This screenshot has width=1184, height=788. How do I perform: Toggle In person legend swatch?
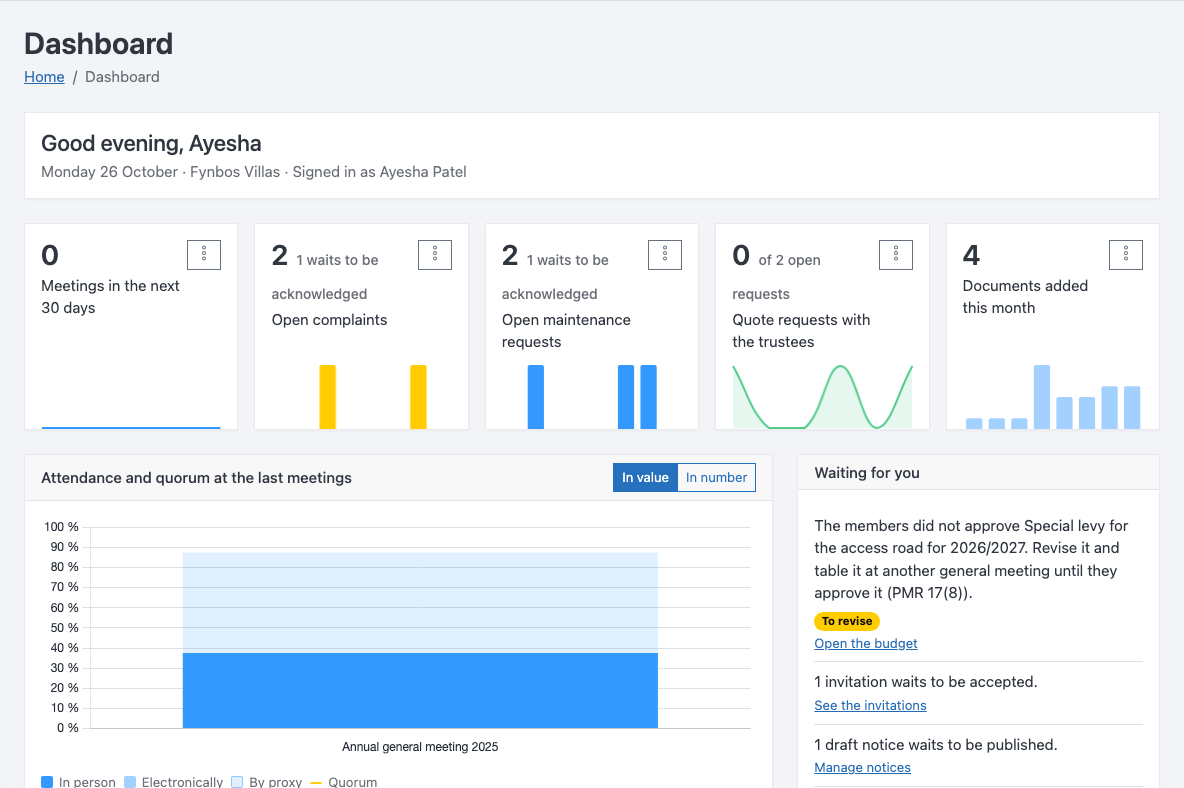(x=47, y=782)
